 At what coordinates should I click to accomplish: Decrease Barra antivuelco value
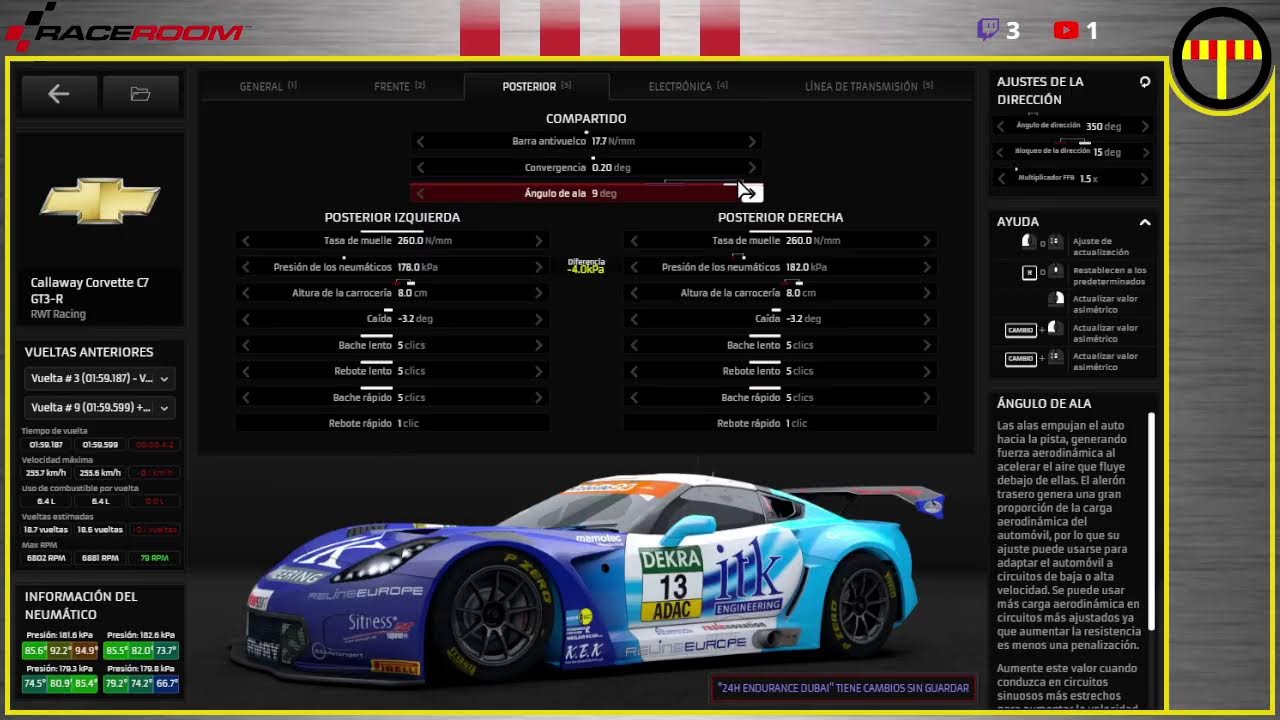point(421,142)
